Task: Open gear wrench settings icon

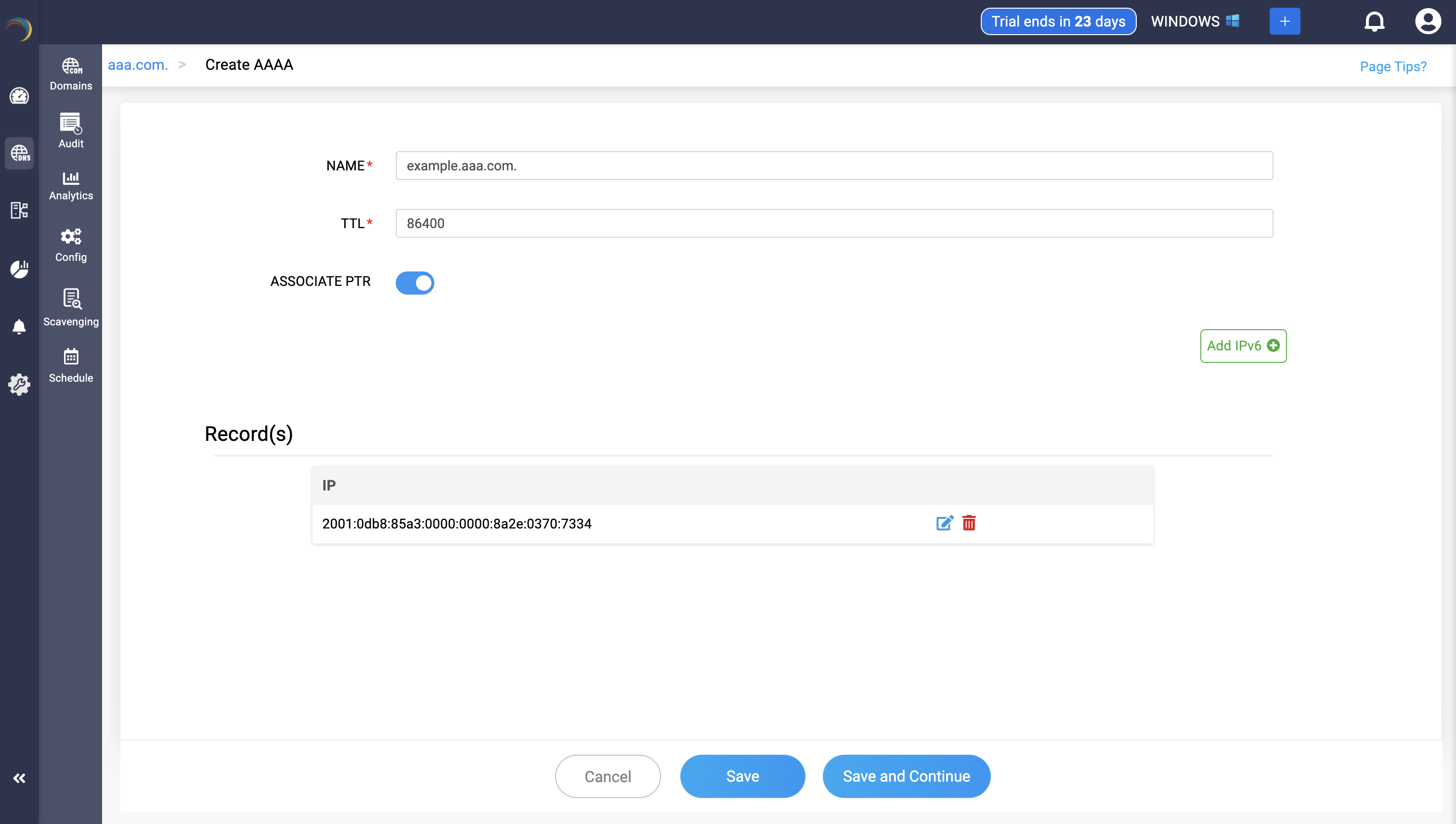Action: (19, 384)
